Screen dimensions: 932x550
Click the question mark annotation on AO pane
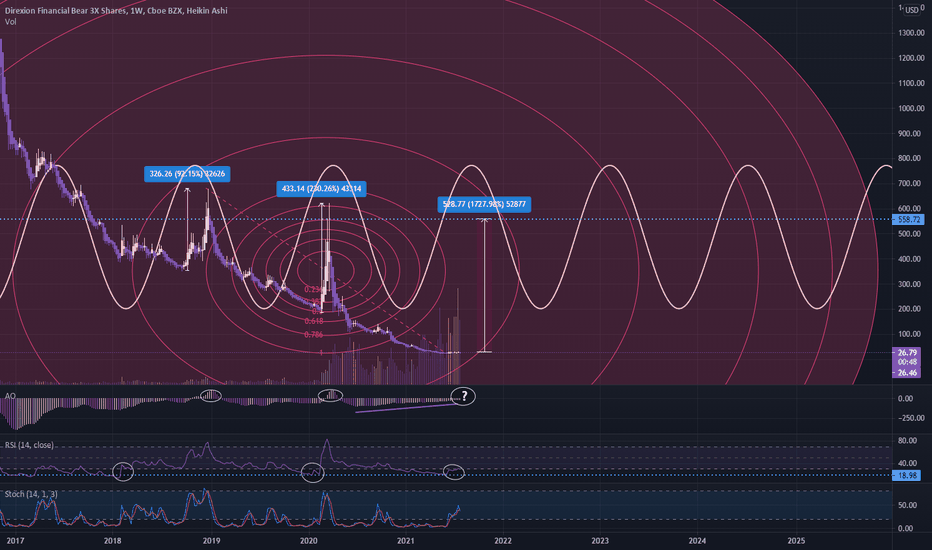pyautogui.click(x=464, y=396)
